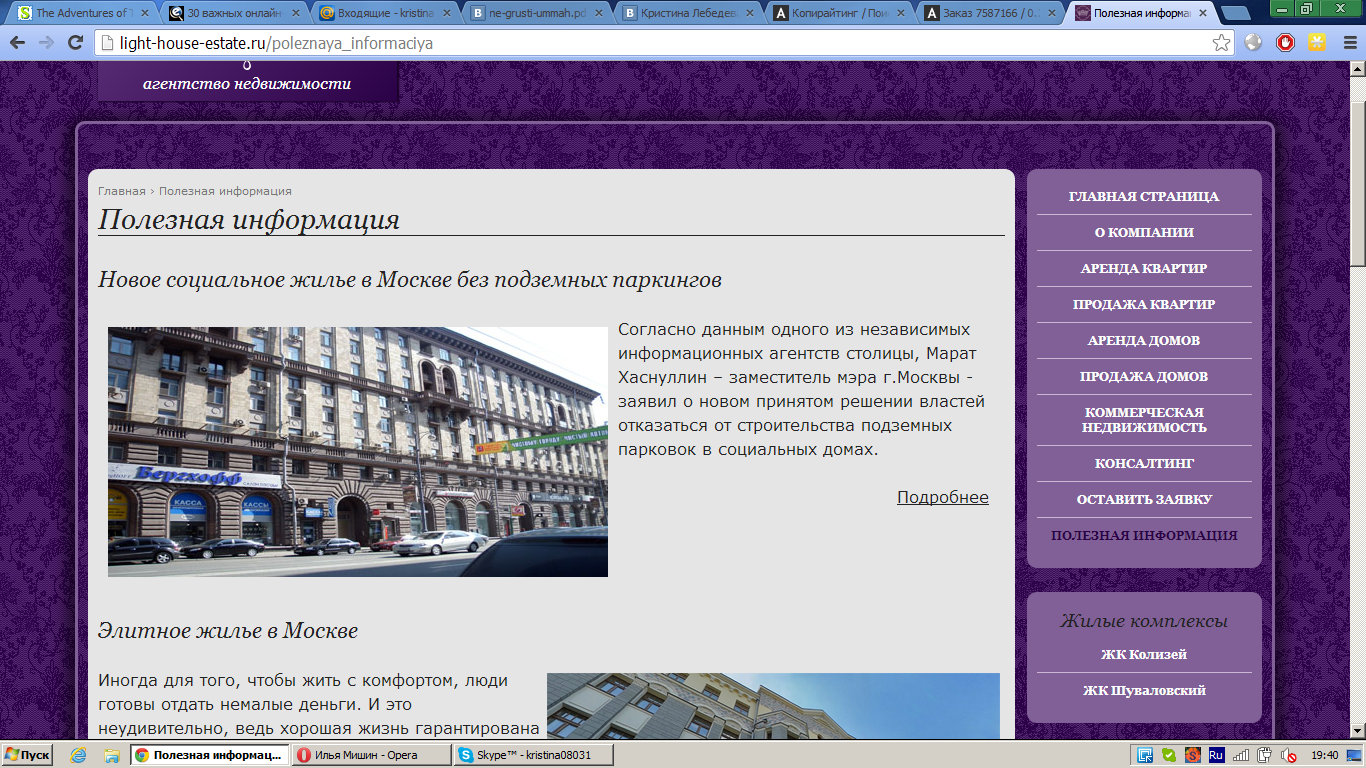The height and width of the screenshot is (768, 1366).
Task: Click scrollbar up arrow at top
Action: coord(1358,69)
